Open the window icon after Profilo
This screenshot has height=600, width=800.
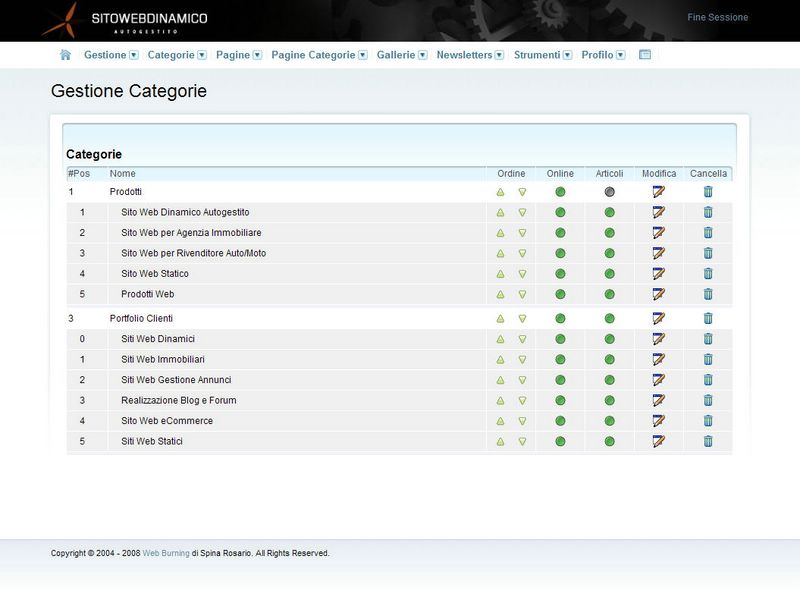tap(645, 55)
